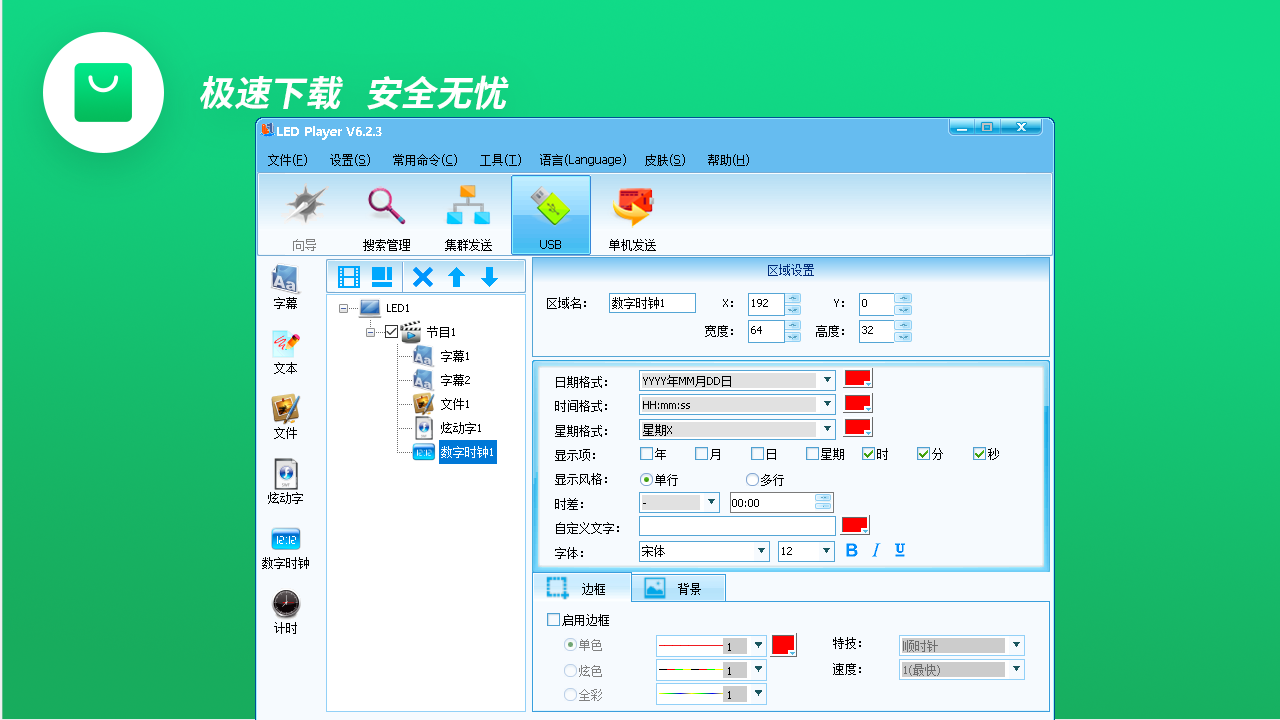This screenshot has width=1280, height=720.
Task: Apply bold formatting with the B button
Action: pos(851,550)
